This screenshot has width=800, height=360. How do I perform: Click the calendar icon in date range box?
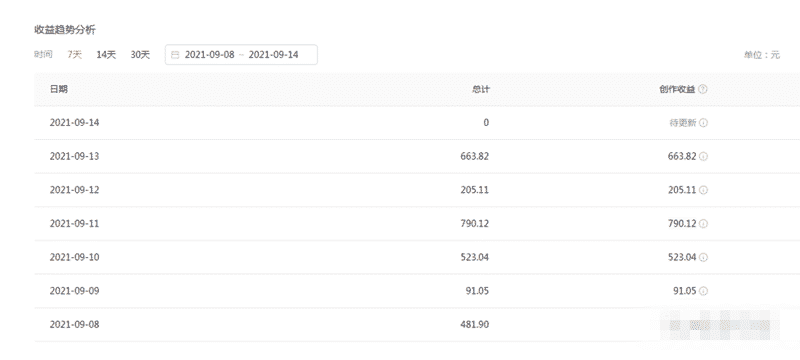click(x=175, y=55)
